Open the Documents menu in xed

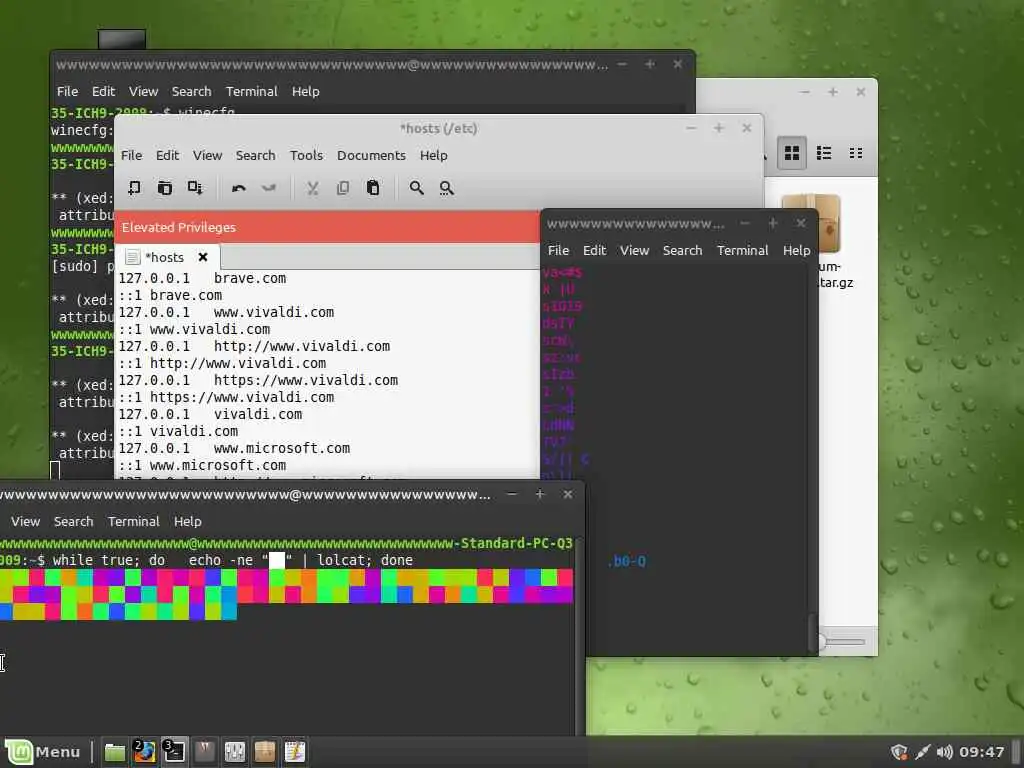(371, 155)
